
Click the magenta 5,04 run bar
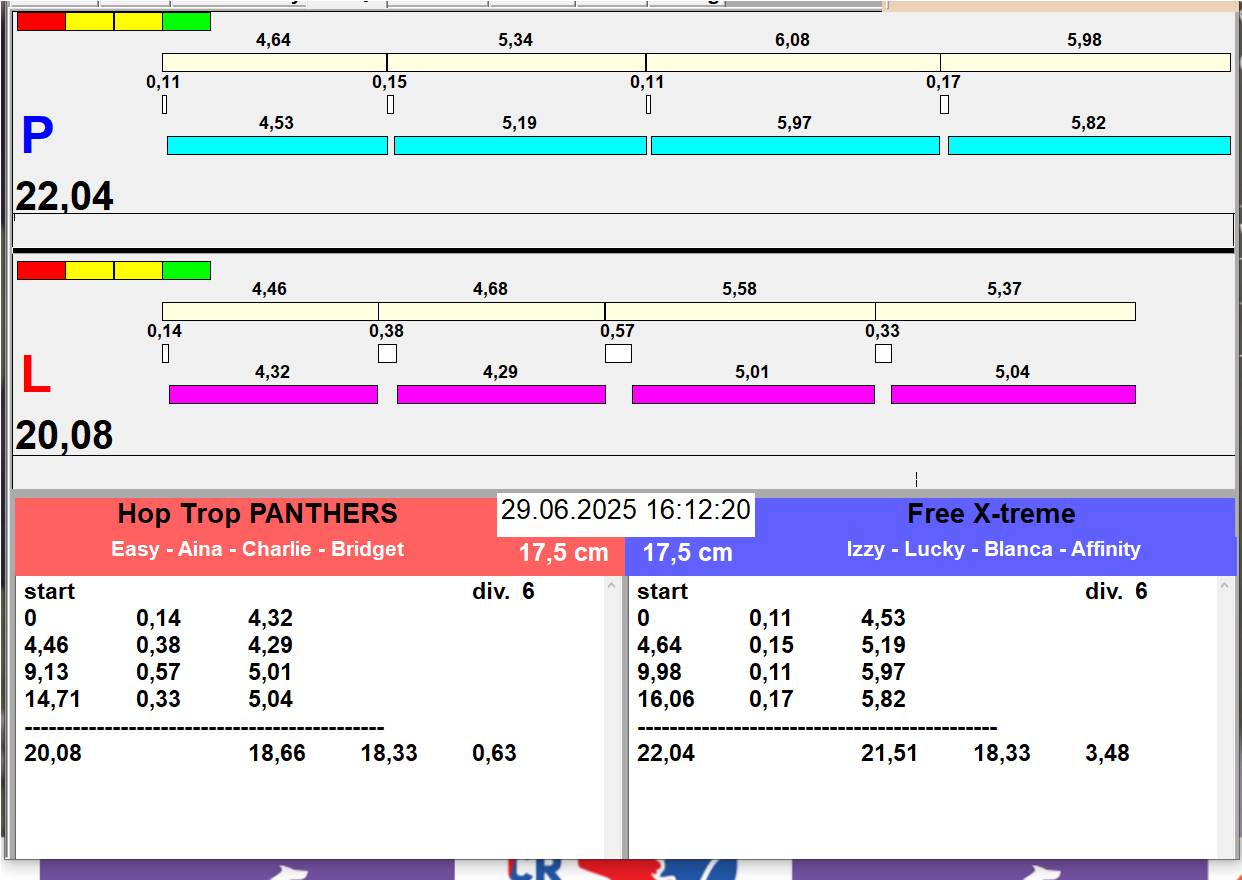[1012, 394]
